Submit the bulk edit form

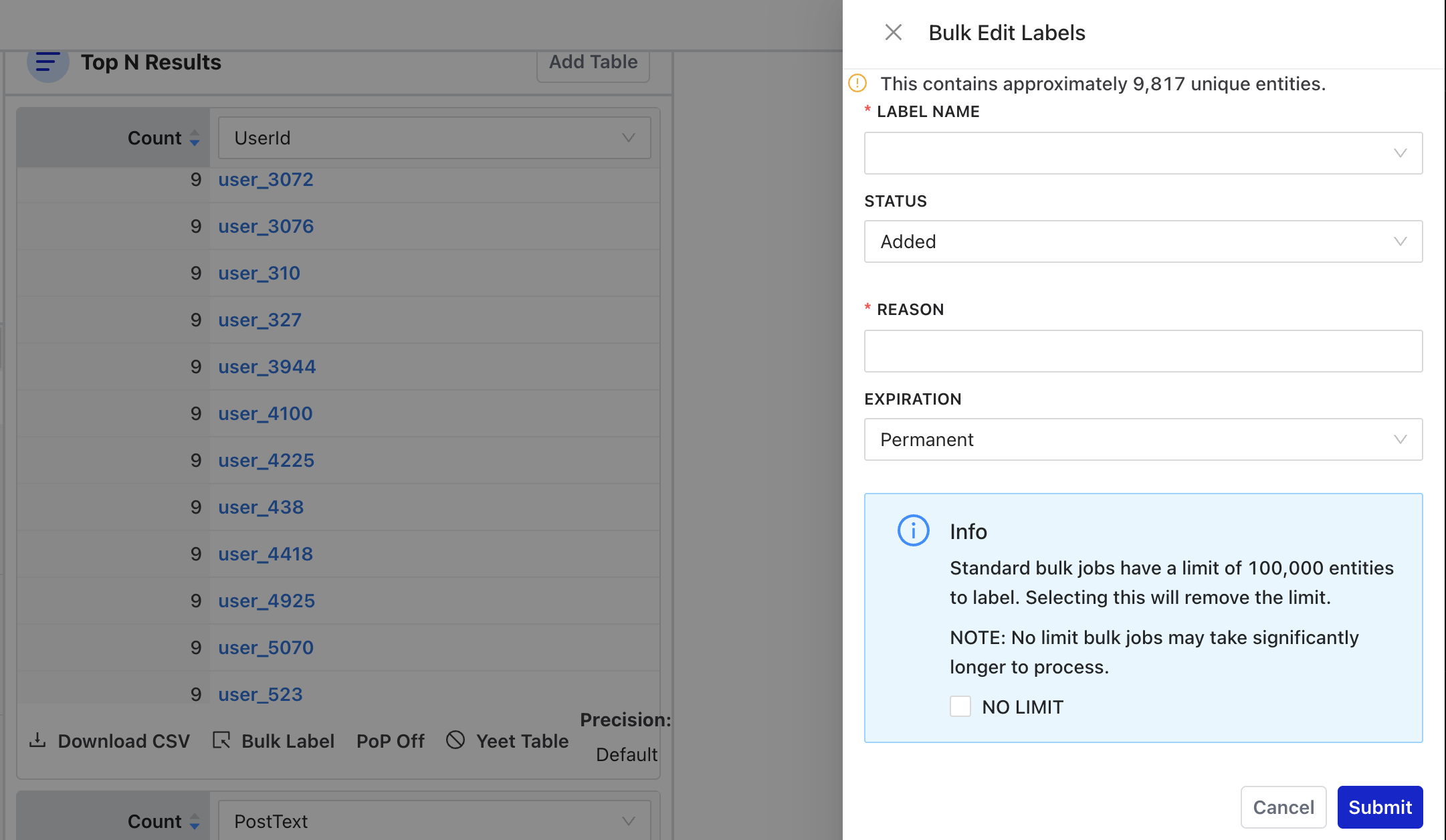(1380, 807)
